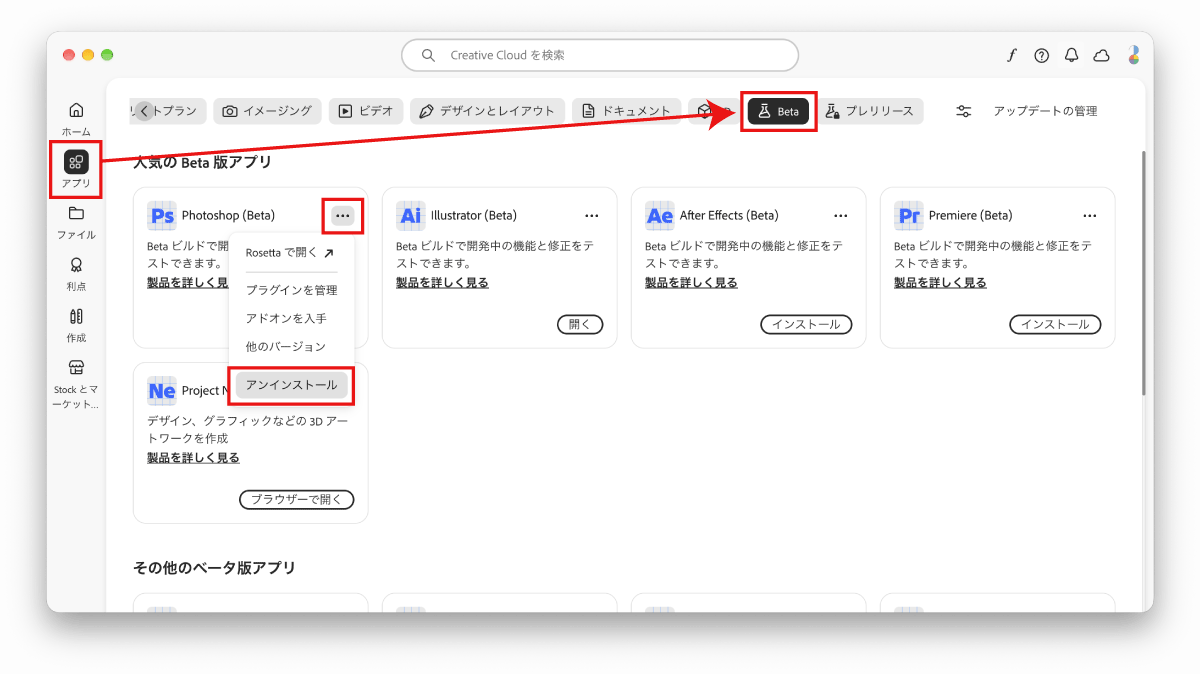Screen dimensions: 1200x674
Task: Click the Project Neo Ne app icon
Action: [161, 390]
